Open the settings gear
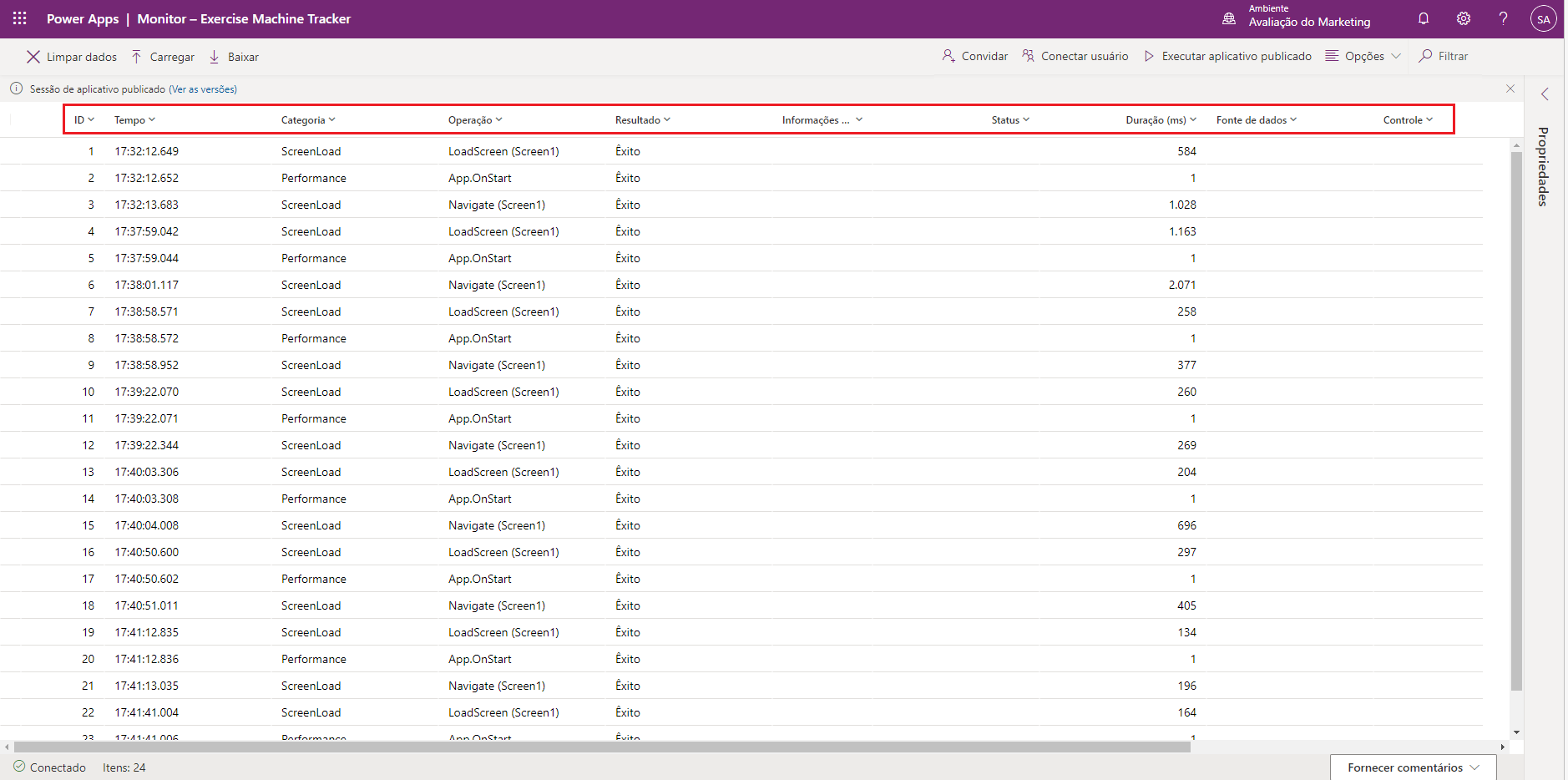 (x=1464, y=18)
